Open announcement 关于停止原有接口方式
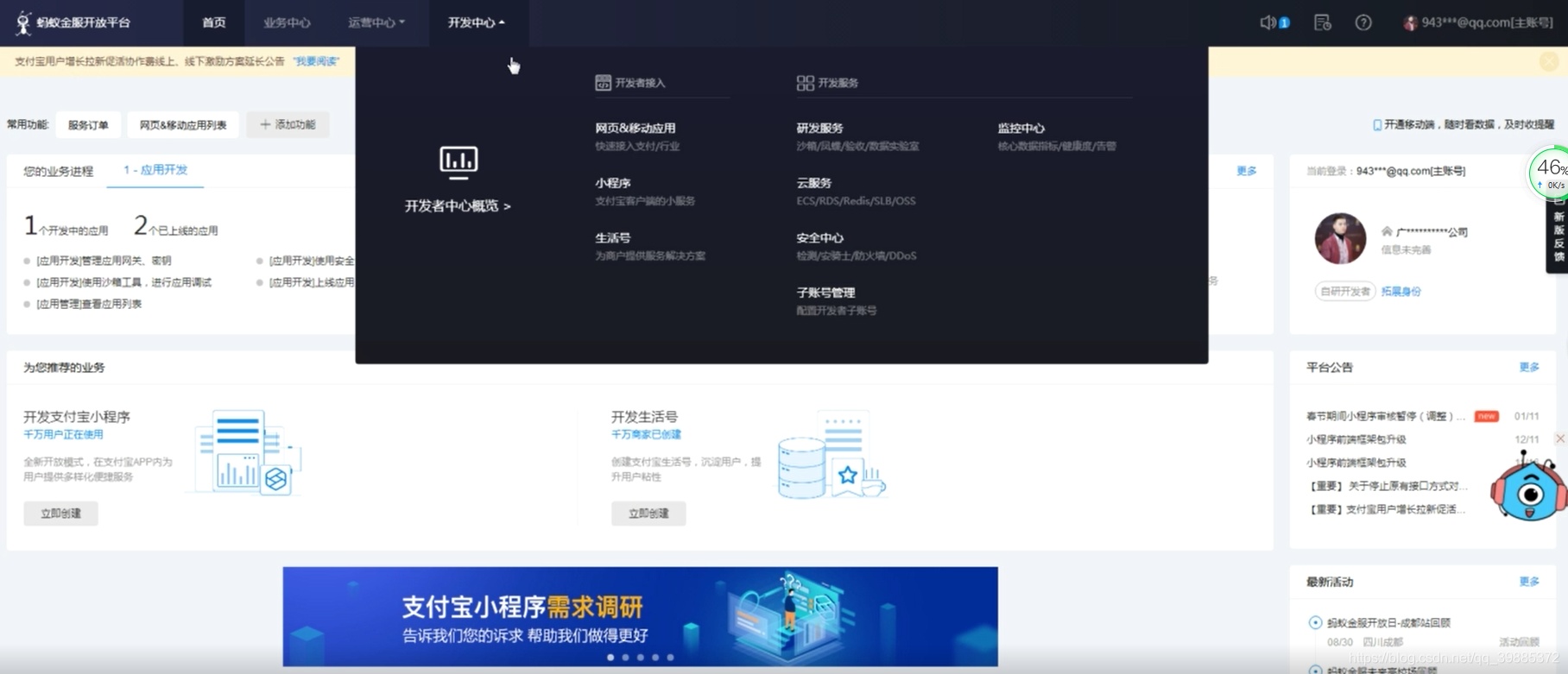Image resolution: width=1568 pixels, height=674 pixels. coord(1386,486)
